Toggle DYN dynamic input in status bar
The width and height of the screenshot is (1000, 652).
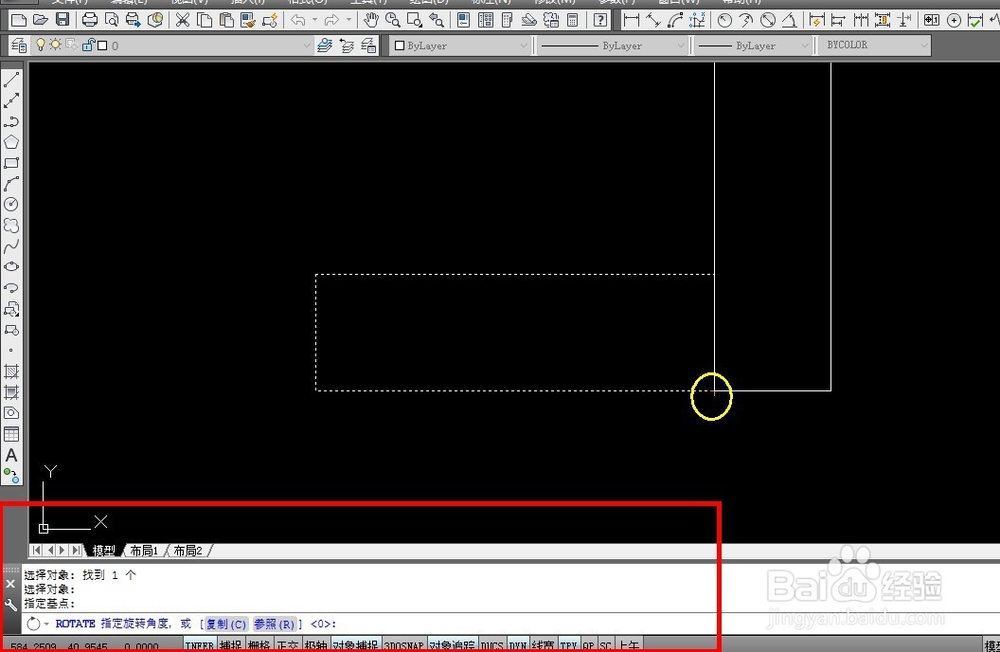pos(517,645)
